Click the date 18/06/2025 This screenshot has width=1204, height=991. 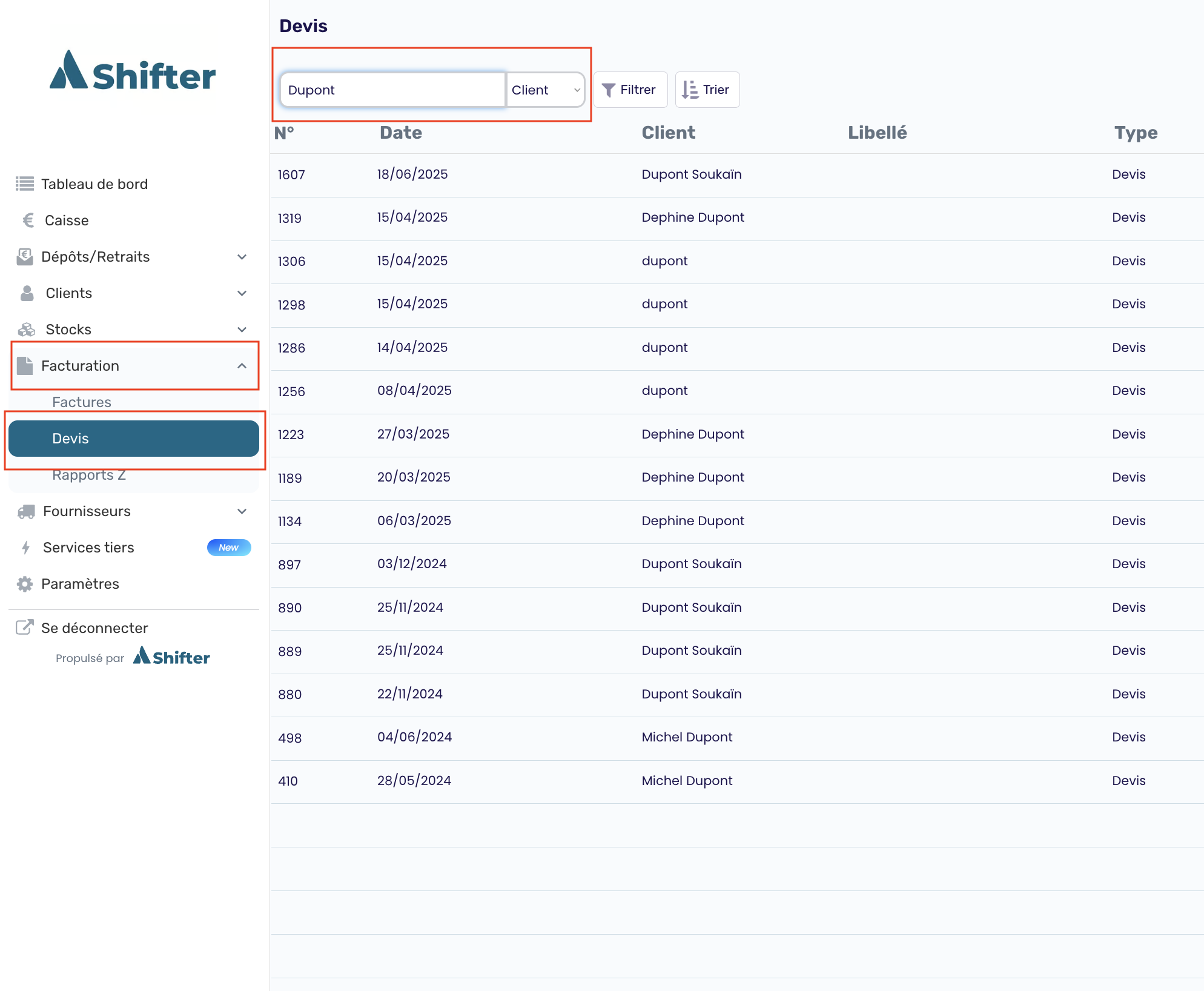click(412, 174)
